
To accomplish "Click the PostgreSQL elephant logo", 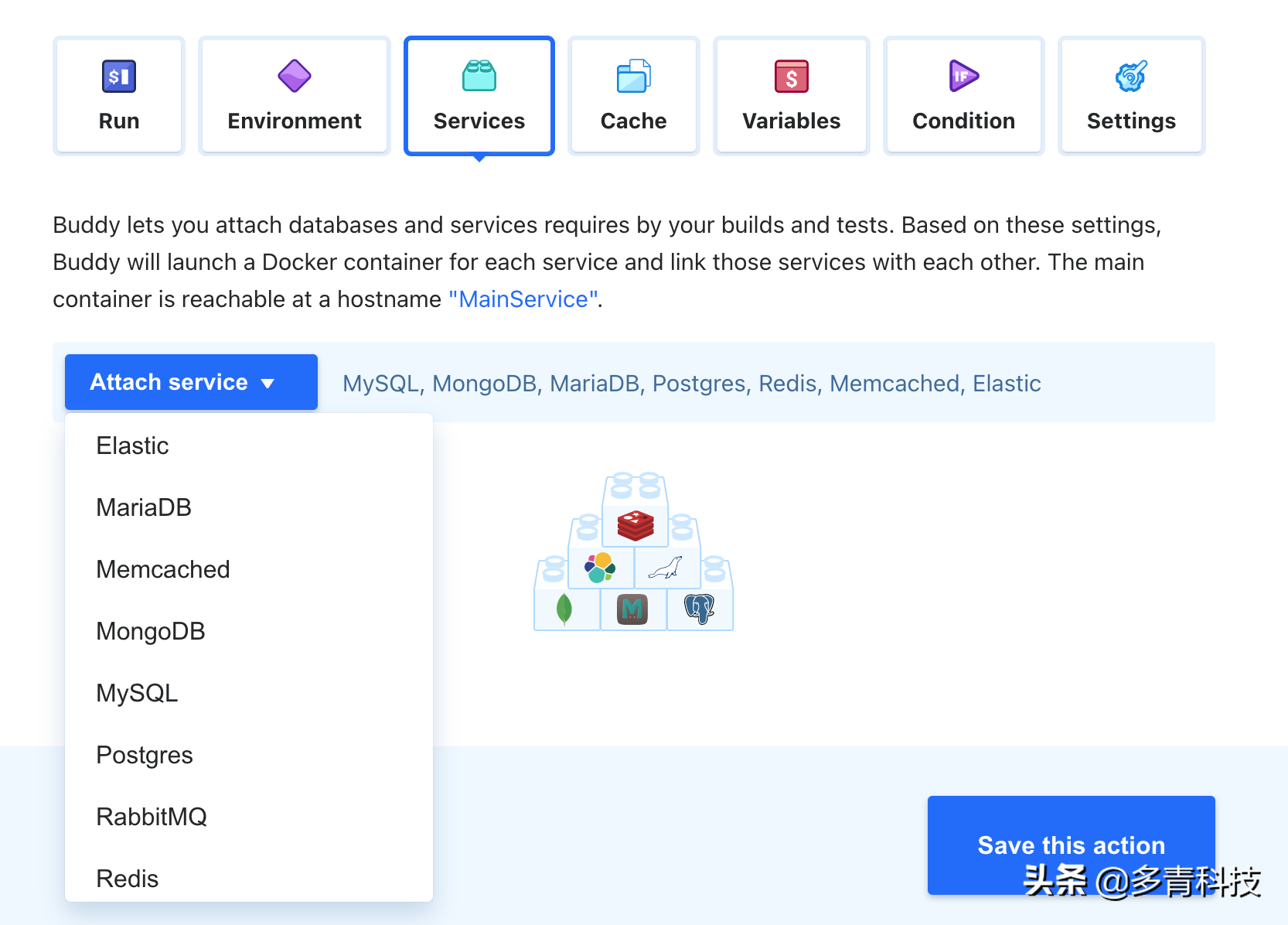I will click(x=700, y=609).
